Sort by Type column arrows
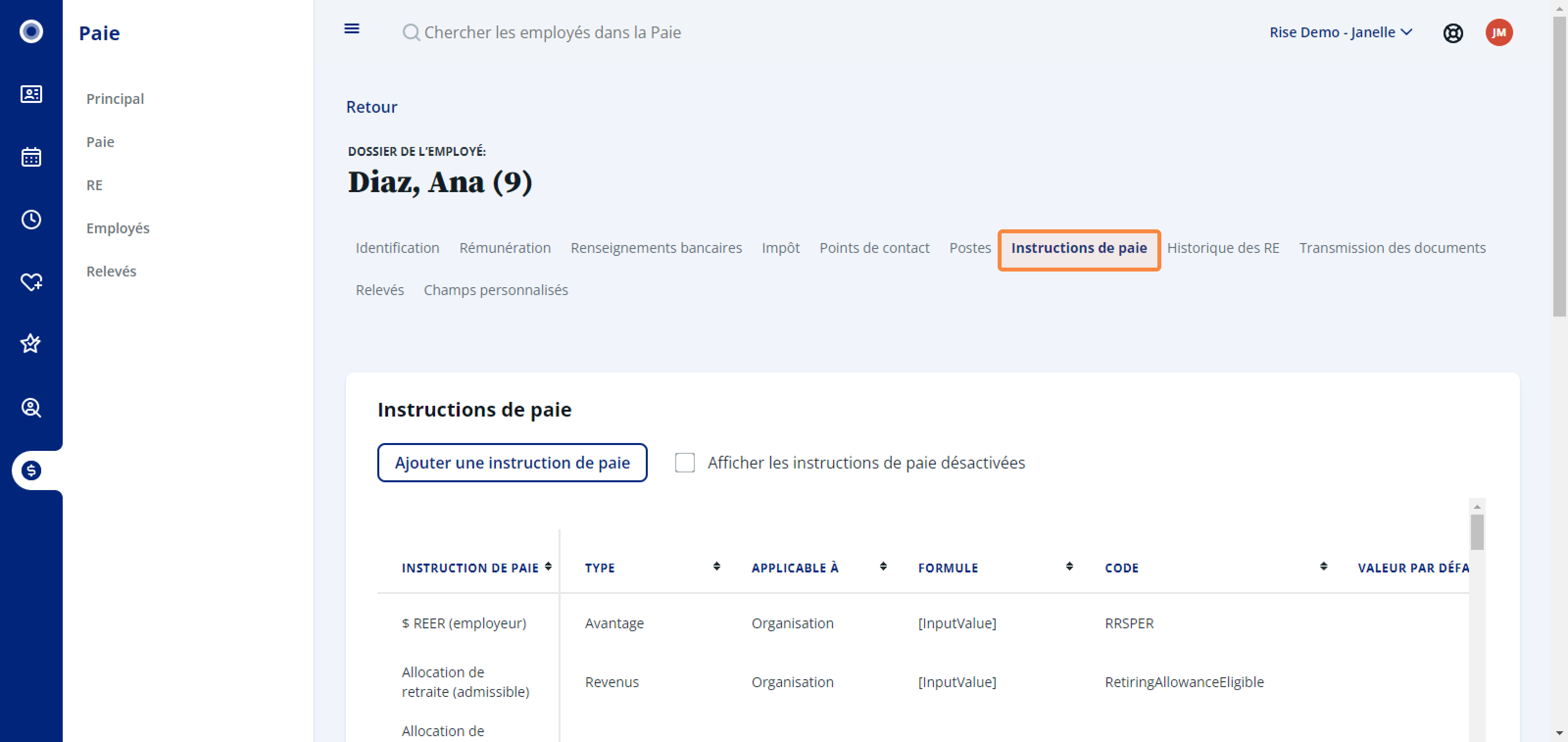The image size is (1568, 742). pos(716,567)
